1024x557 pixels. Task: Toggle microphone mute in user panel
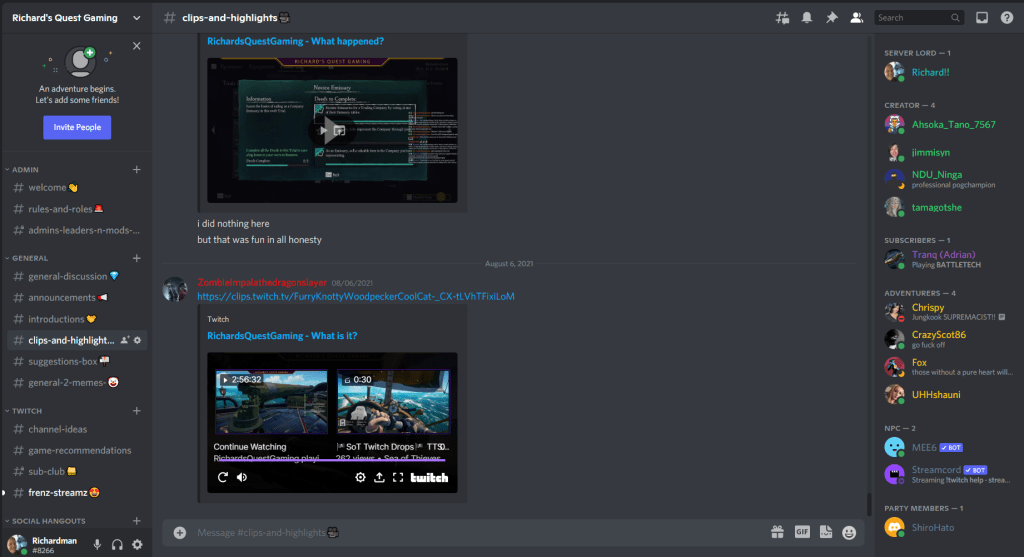coord(97,544)
